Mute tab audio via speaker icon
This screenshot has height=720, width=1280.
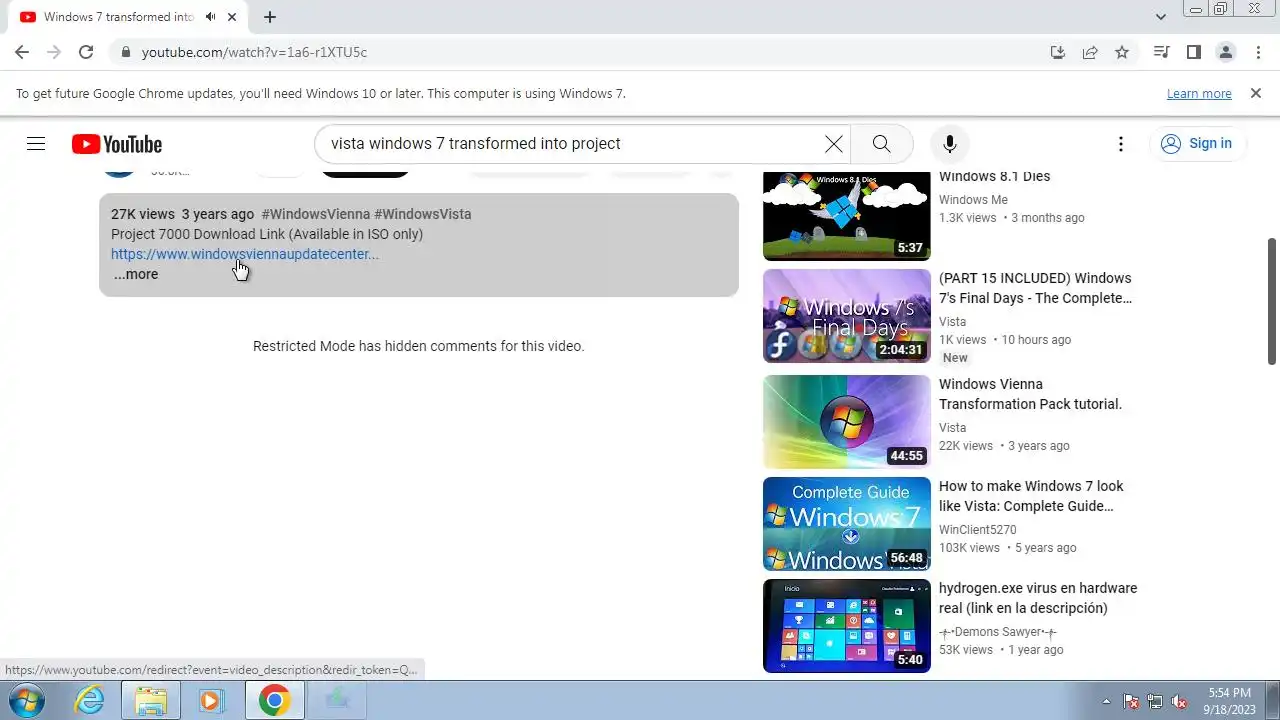tap(210, 17)
